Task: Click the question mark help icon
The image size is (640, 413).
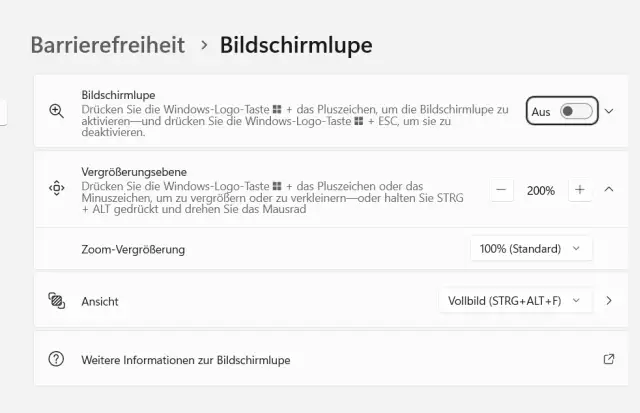Action: click(x=56, y=359)
